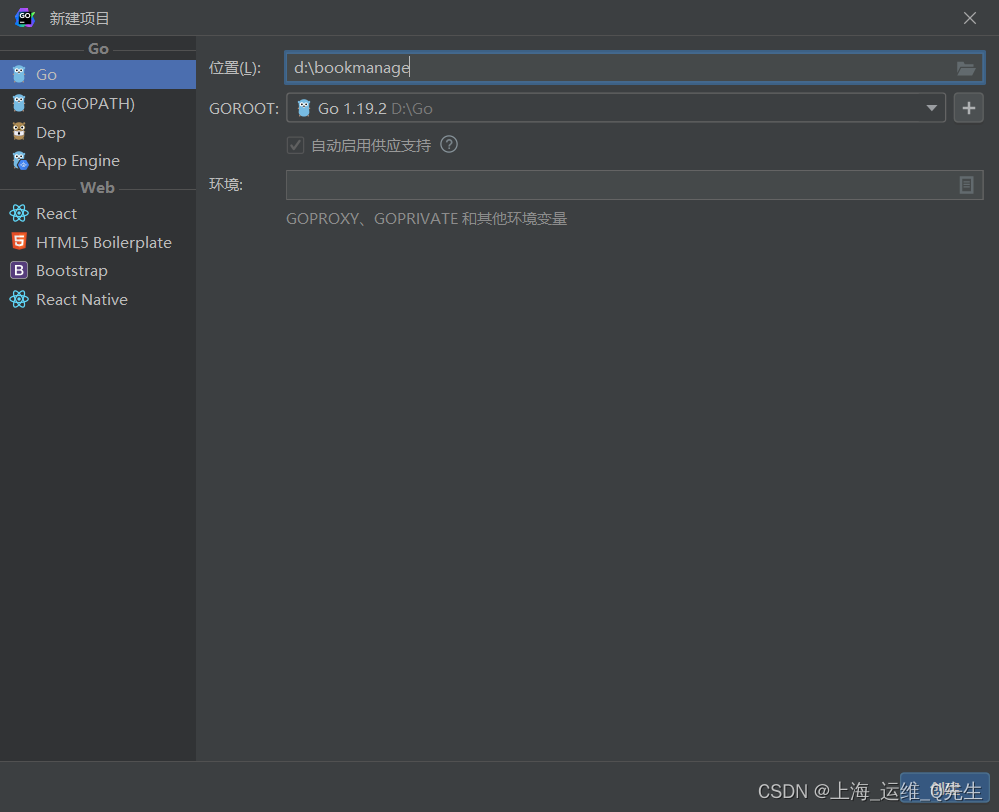
Task: Choose Go (GOPATH) project type
Action: [x=97, y=103]
